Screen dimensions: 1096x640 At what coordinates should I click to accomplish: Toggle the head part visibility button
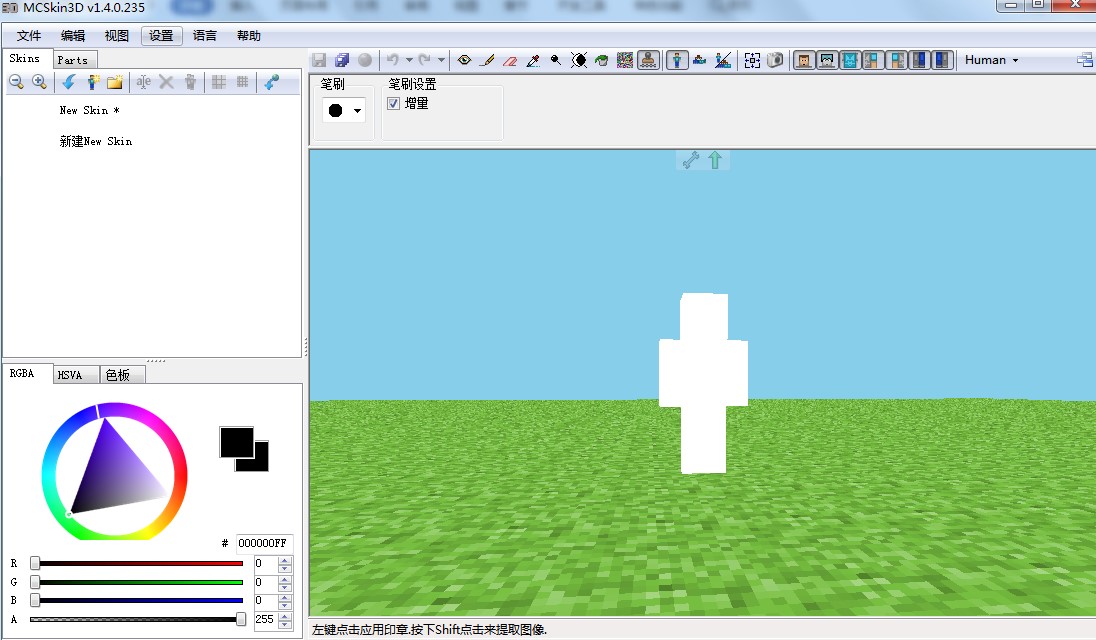[x=803, y=60]
